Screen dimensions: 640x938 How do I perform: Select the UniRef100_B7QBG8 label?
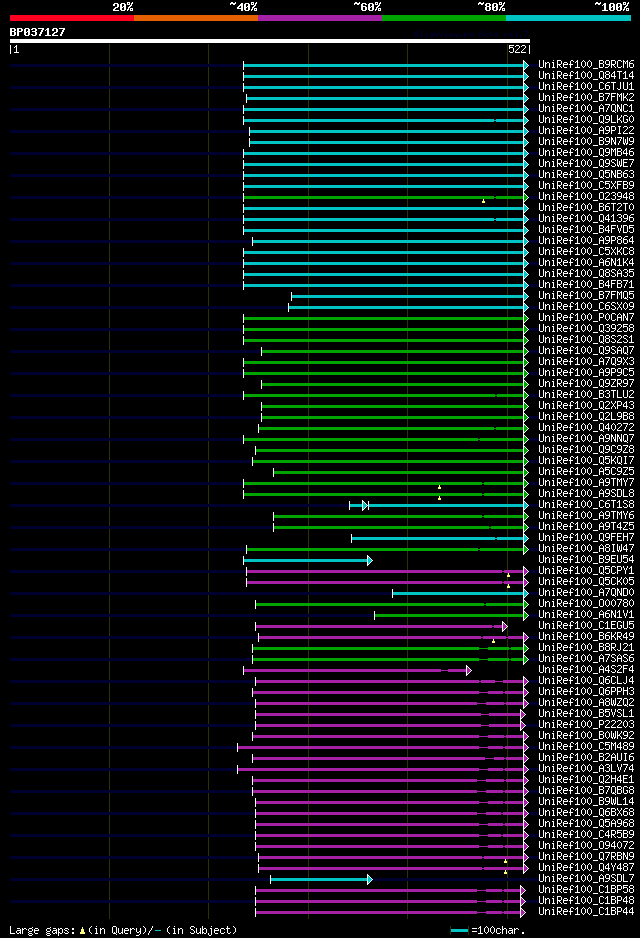586,791
